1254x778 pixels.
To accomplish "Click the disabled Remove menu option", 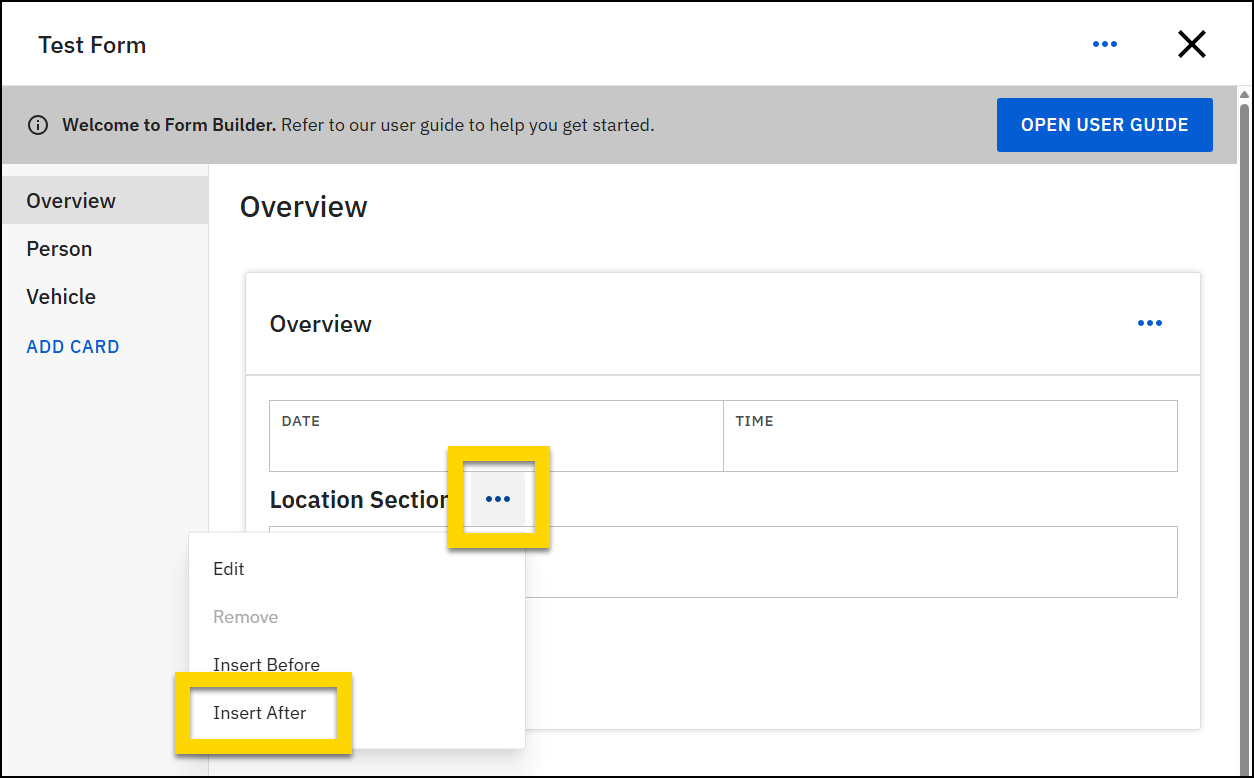I will [x=245, y=616].
